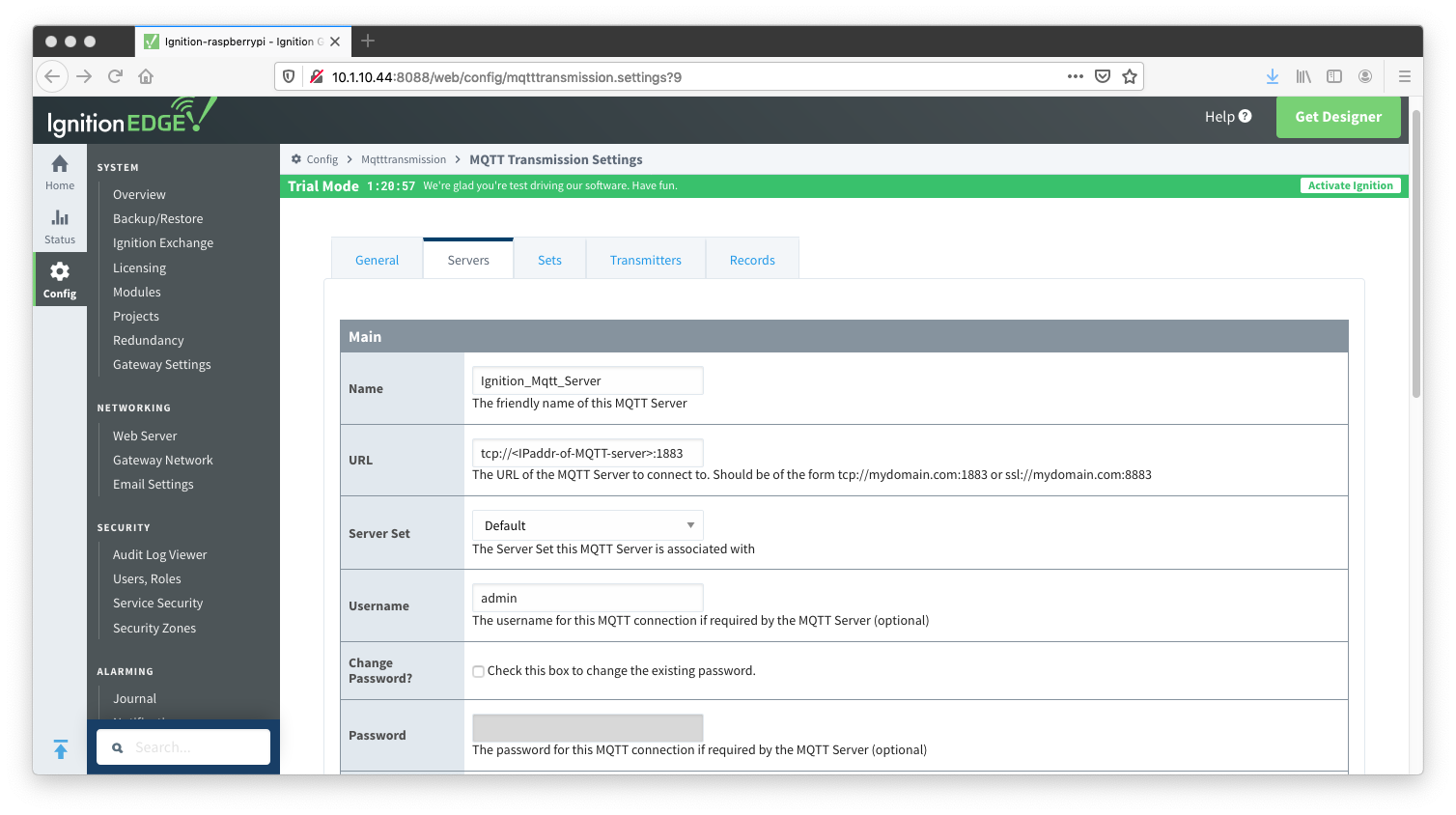1456x815 pixels.
Task: Open Gateway Settings
Action: 161,364
